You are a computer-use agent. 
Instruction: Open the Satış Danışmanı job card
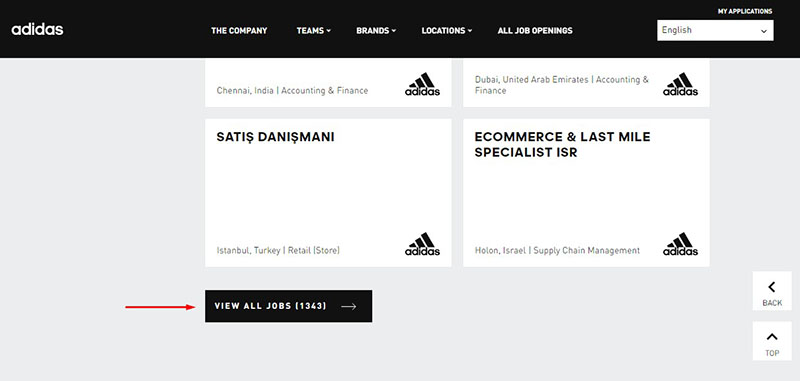point(328,193)
